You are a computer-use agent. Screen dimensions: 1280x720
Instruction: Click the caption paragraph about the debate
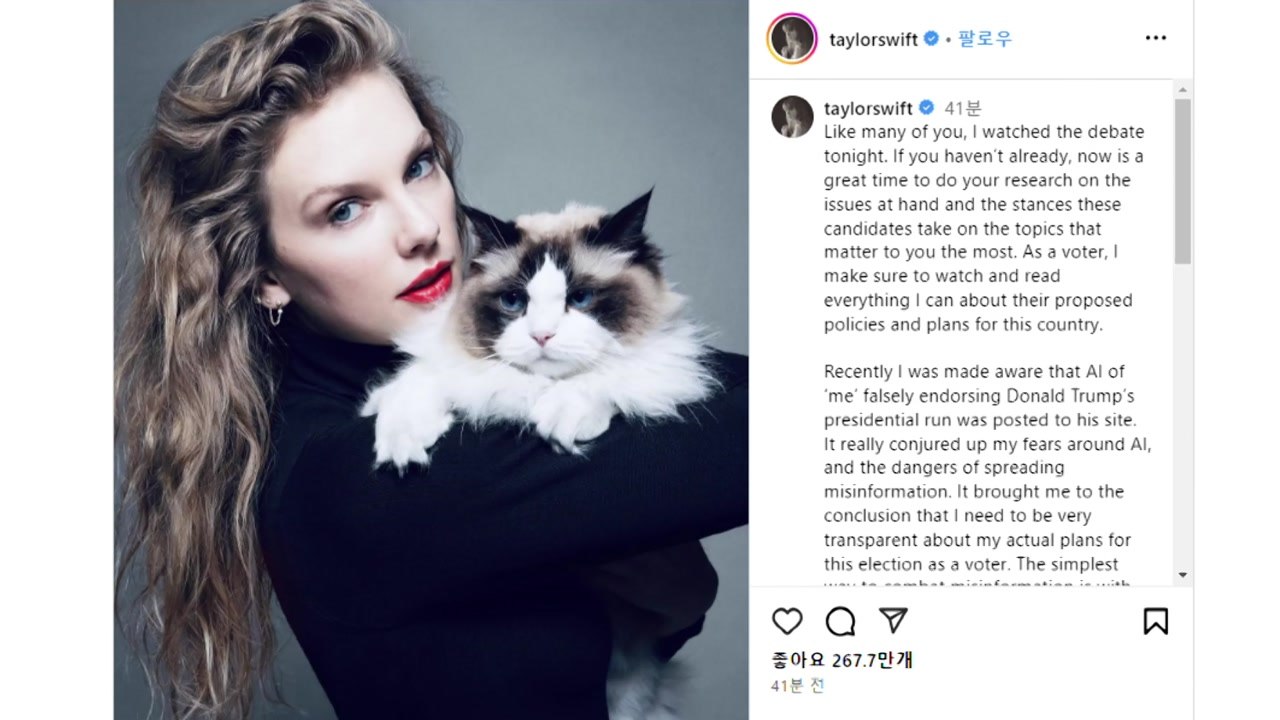point(984,228)
